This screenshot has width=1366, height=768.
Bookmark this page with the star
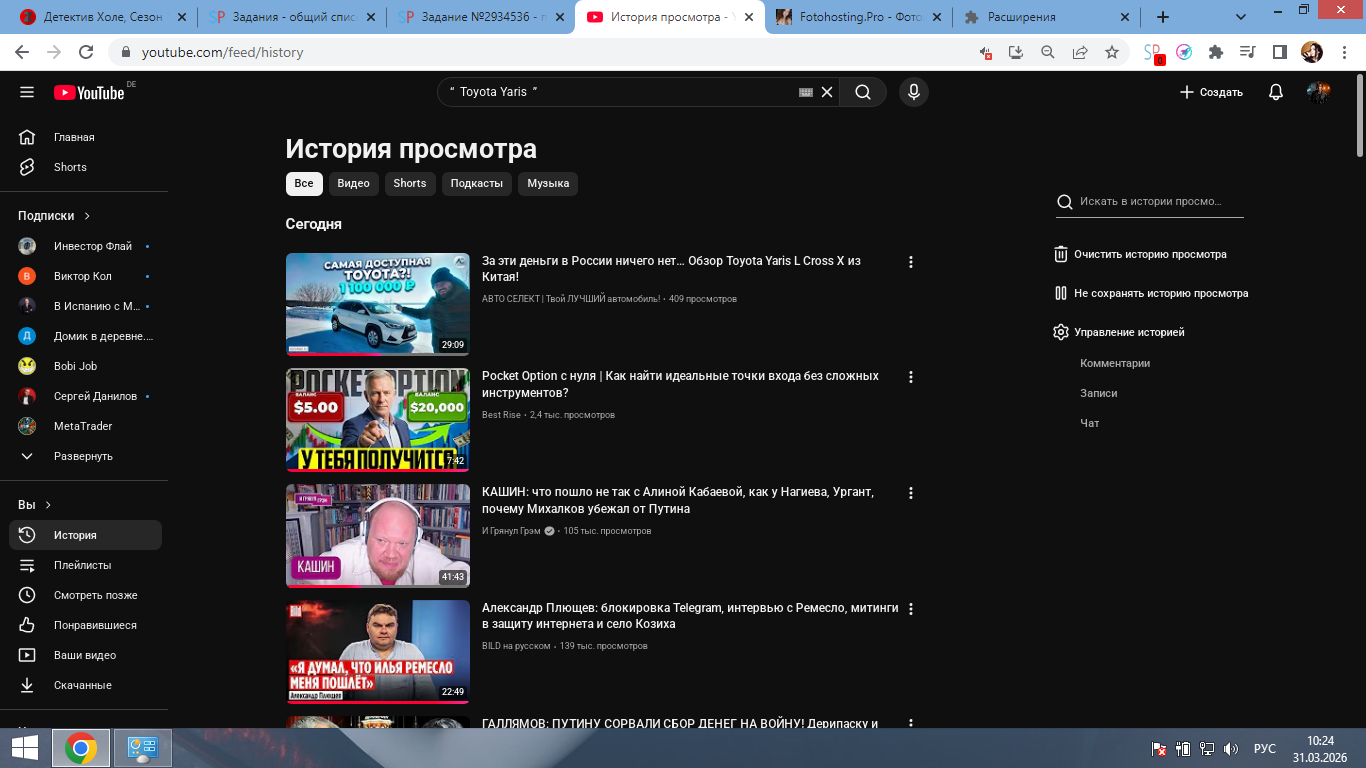[1112, 52]
